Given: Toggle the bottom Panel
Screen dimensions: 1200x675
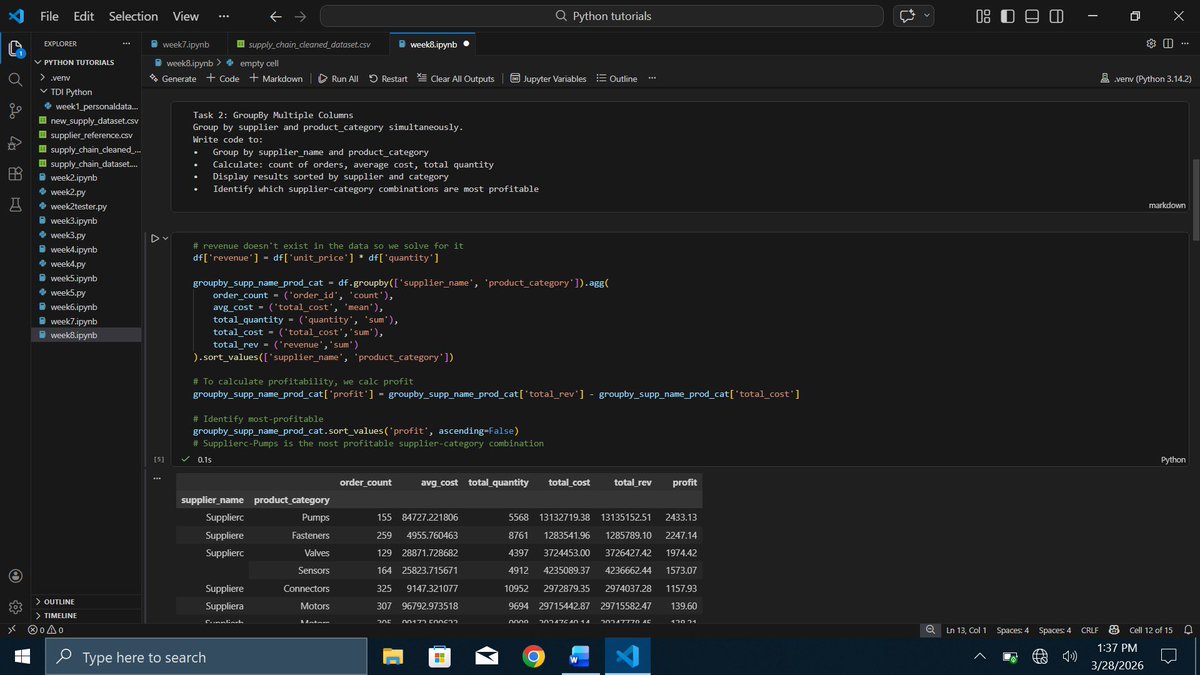Looking at the screenshot, I should [x=1032, y=16].
